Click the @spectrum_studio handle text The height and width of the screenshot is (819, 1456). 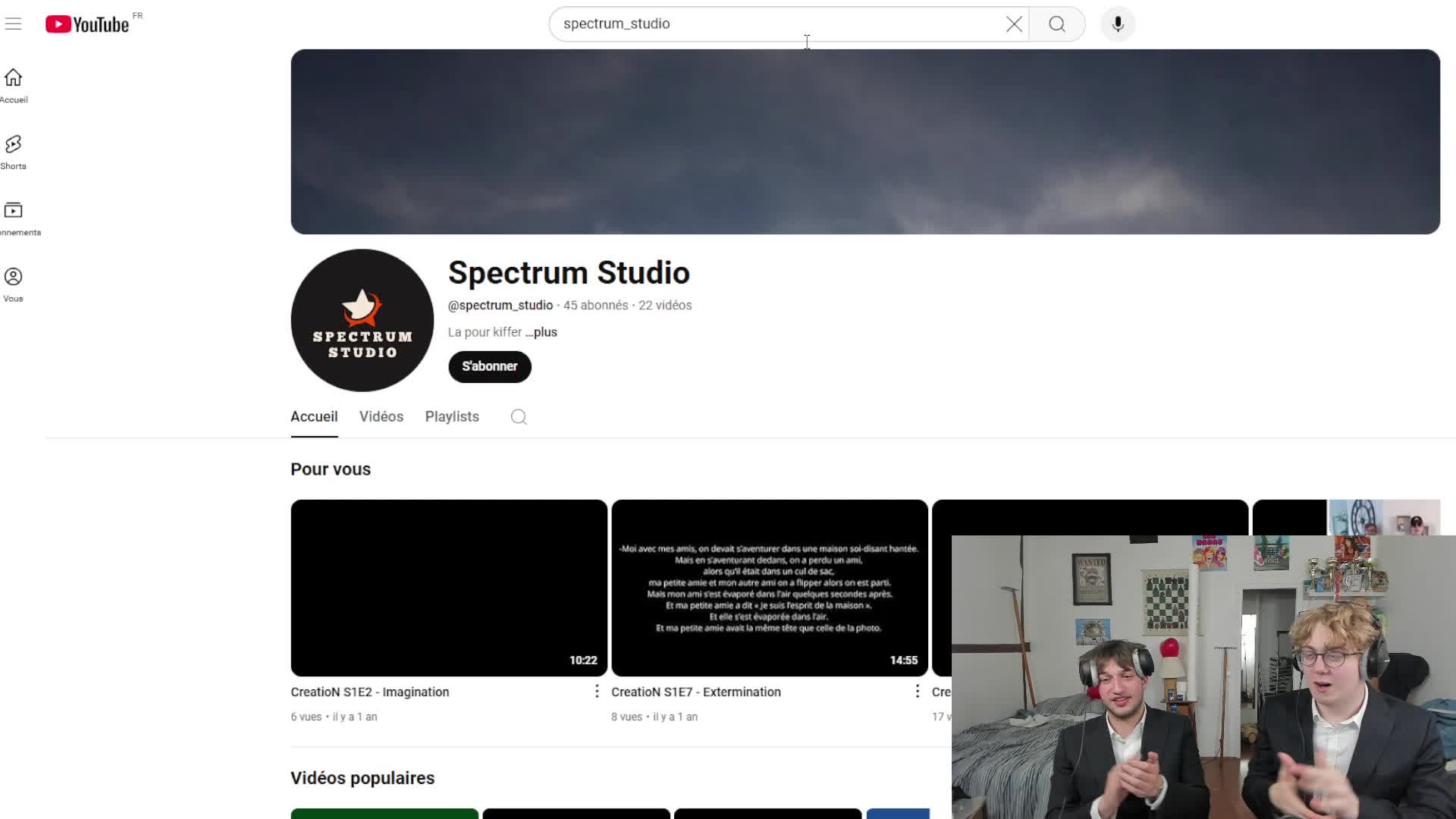500,305
